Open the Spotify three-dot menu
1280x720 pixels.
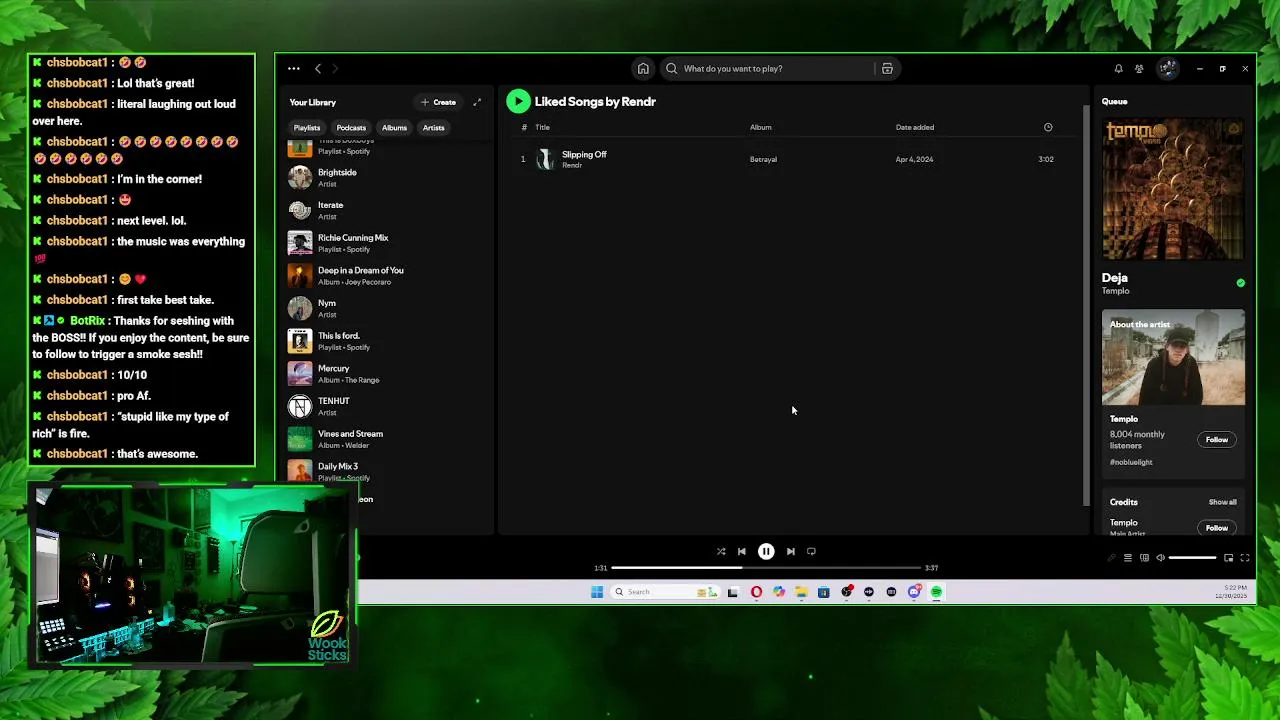(293, 69)
